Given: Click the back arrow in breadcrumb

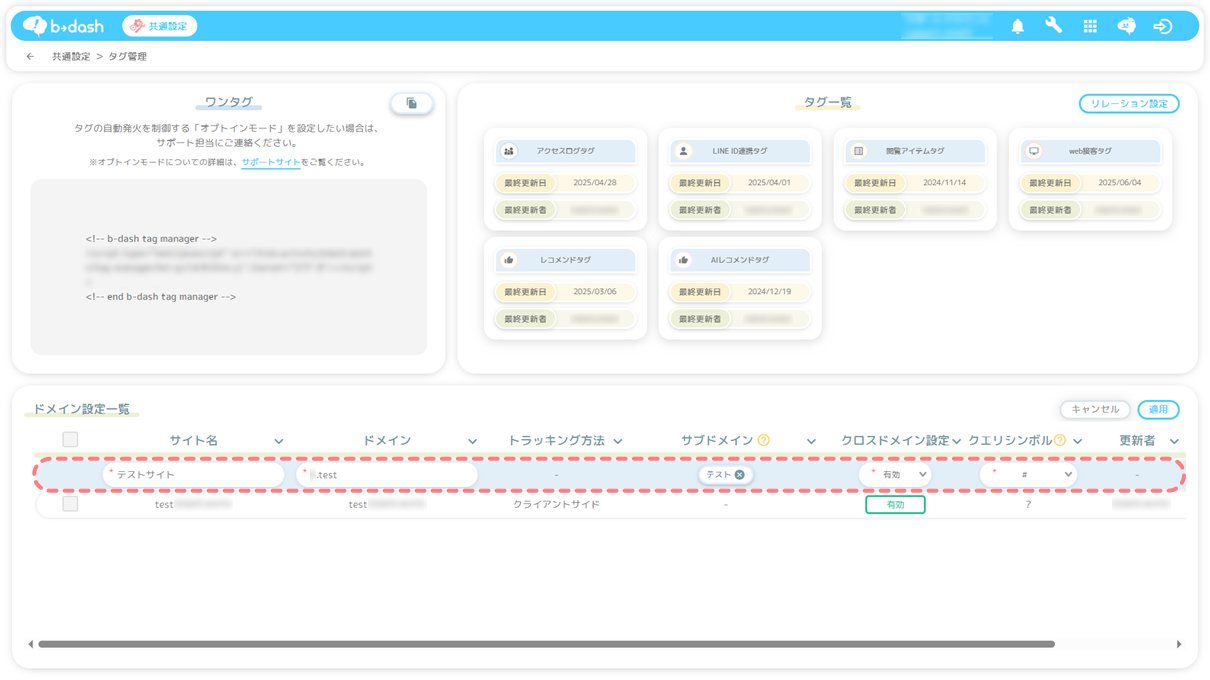Looking at the screenshot, I should tap(30, 57).
